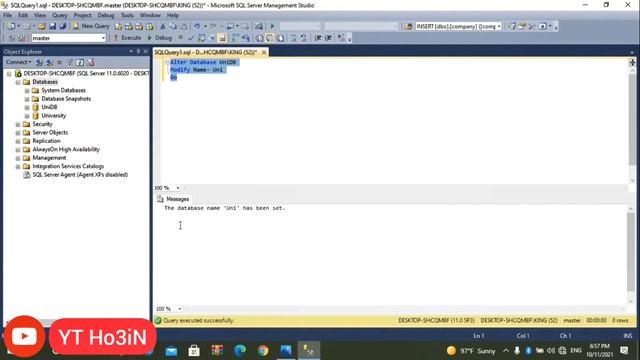Select the University database

pyautogui.click(x=53, y=116)
